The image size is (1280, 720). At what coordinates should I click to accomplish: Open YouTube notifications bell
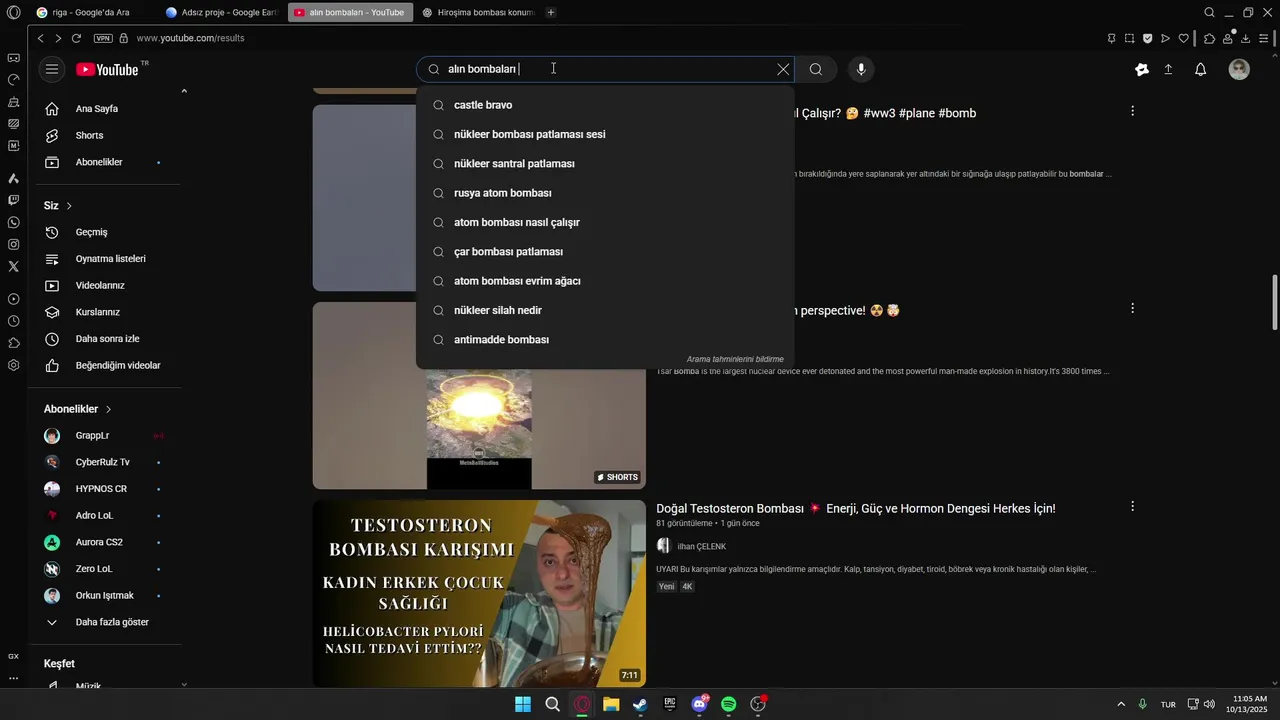pyautogui.click(x=1201, y=69)
